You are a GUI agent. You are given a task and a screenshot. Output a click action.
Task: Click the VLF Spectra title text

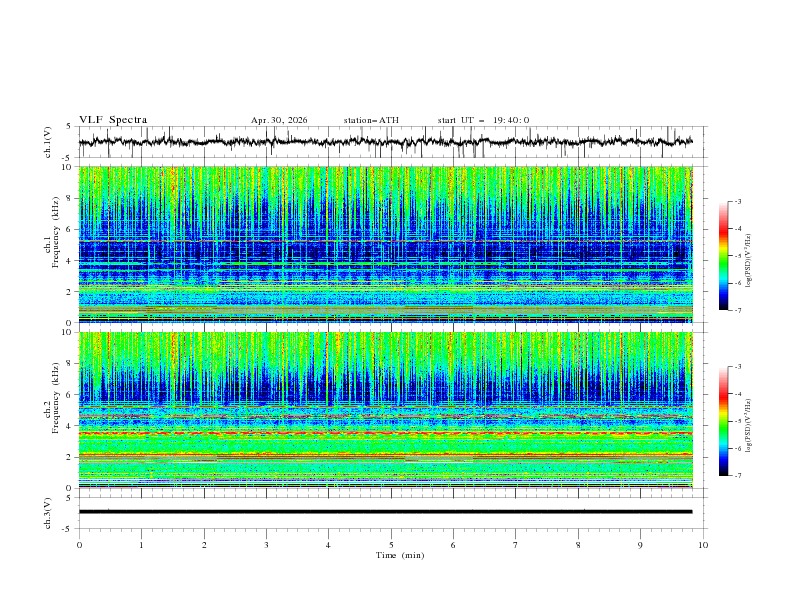coord(113,120)
